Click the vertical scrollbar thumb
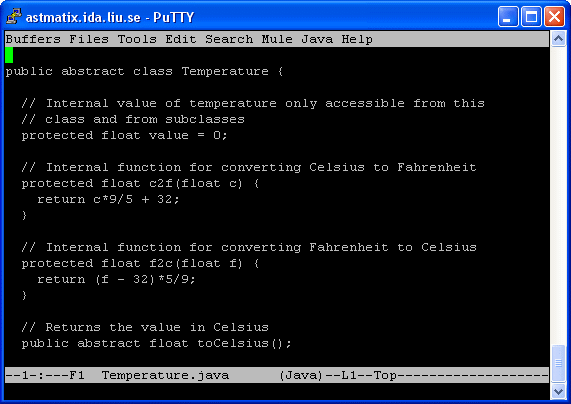The height and width of the screenshot is (404, 571). [558, 363]
